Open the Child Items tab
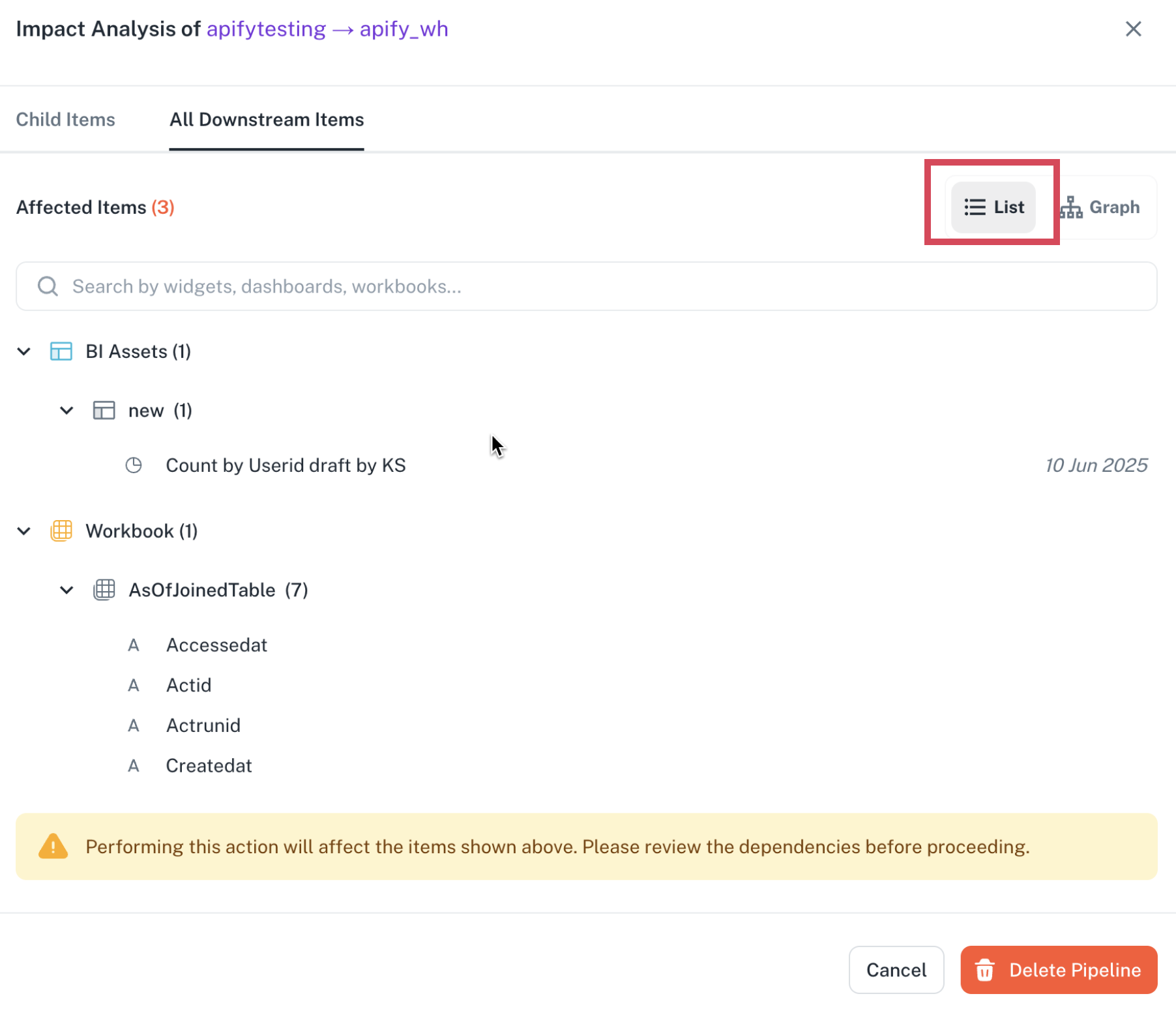Screen dimensions: 1176x1009 (x=65, y=119)
